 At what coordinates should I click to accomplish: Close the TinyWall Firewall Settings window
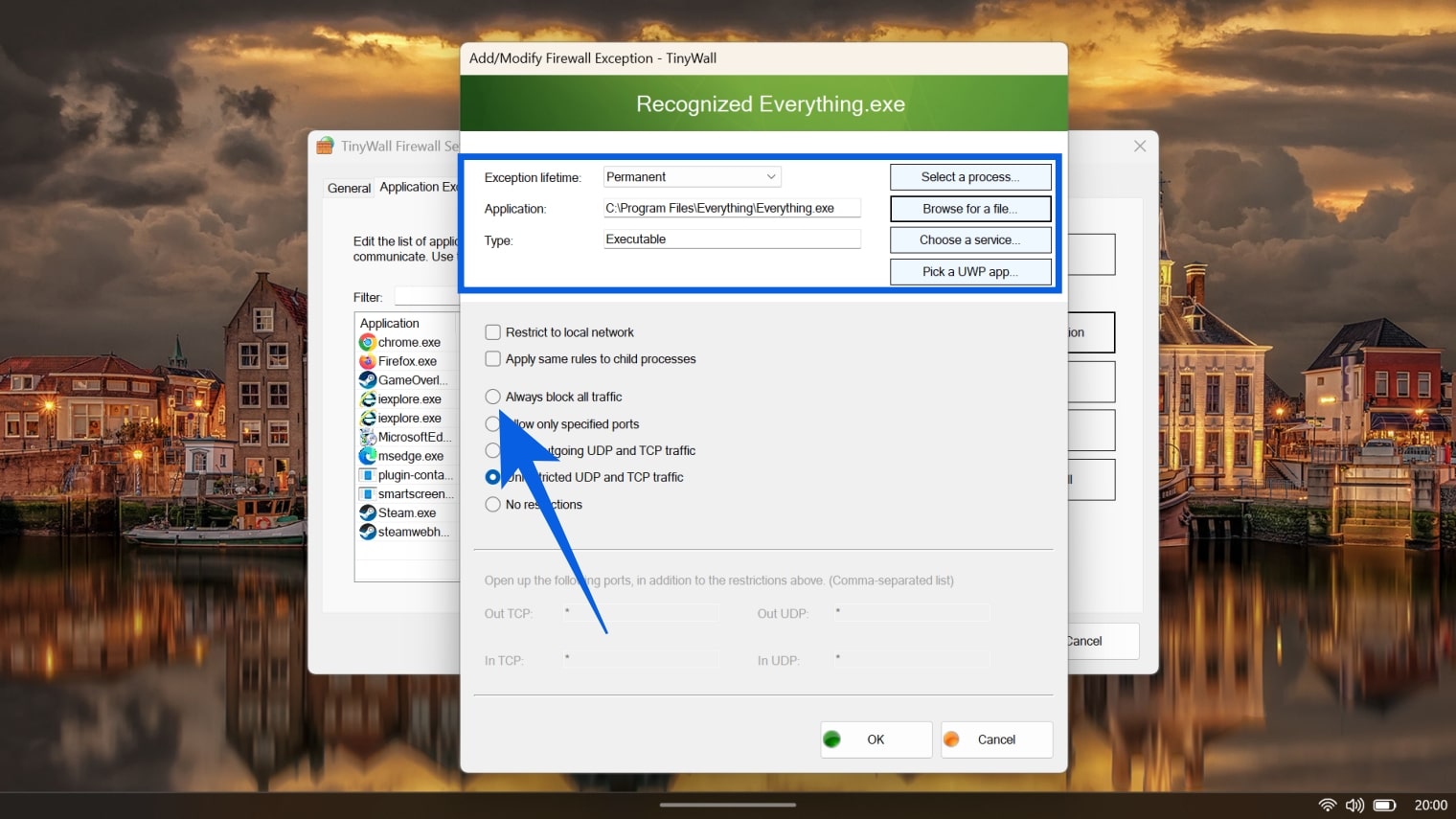click(x=1140, y=146)
